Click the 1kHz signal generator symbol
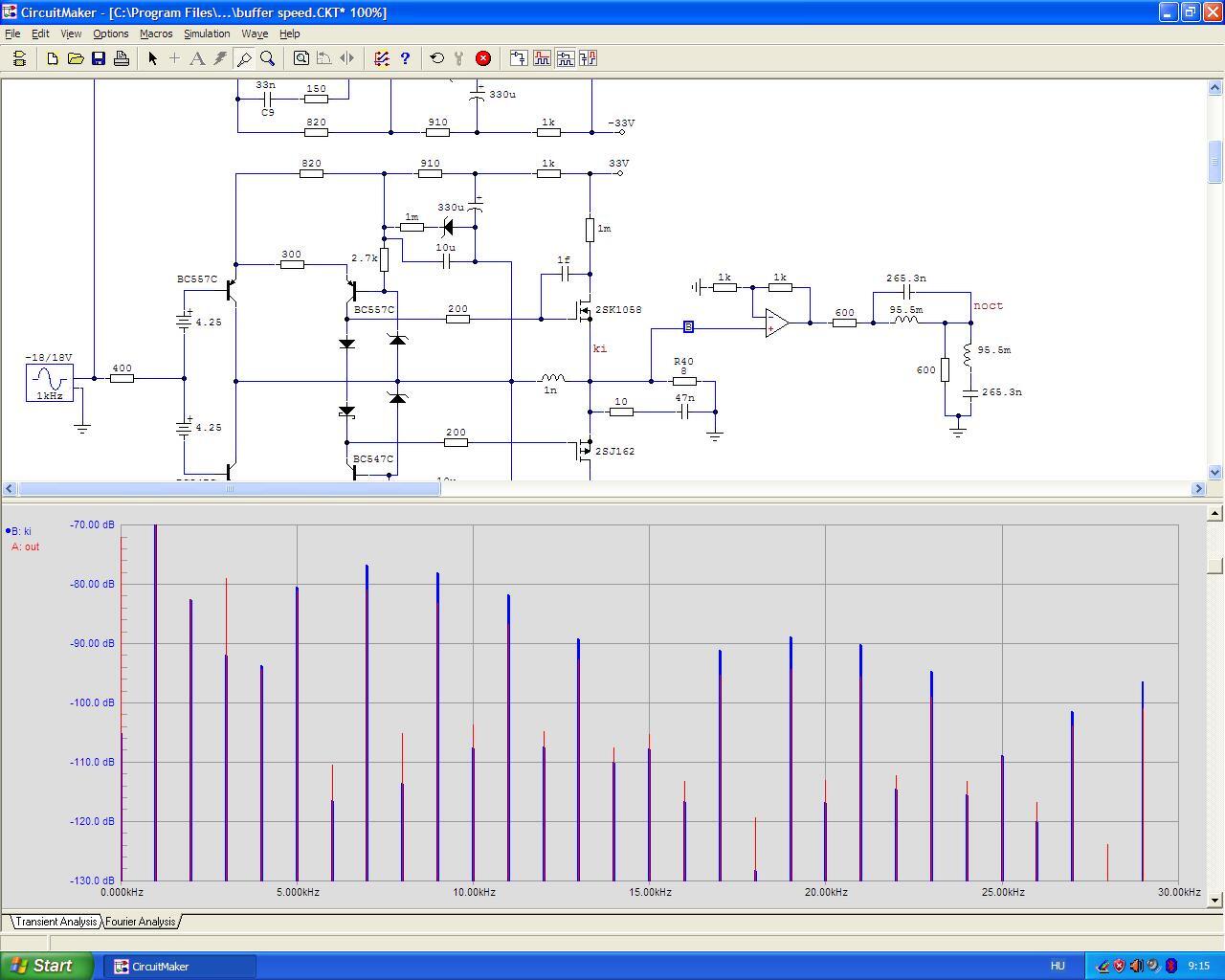The height and width of the screenshot is (980, 1225). click(50, 383)
